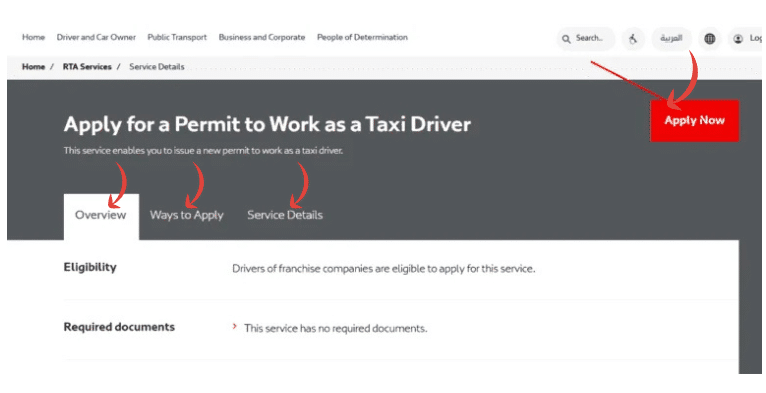Open Driver and Car Owner menu
766x393 pixels.
tap(96, 37)
